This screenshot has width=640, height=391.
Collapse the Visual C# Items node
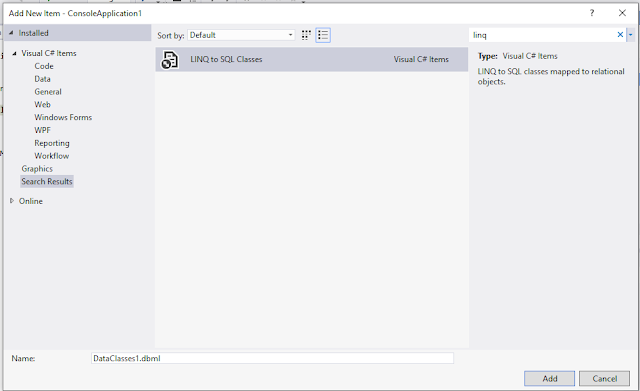point(14,53)
